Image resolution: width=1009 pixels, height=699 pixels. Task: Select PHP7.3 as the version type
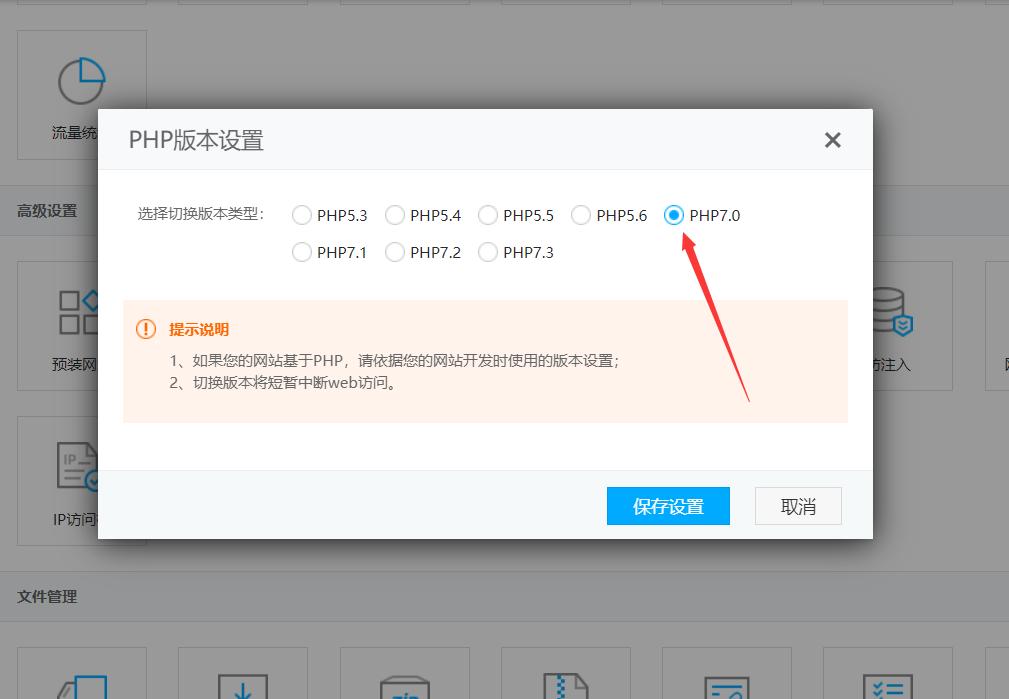pos(488,252)
